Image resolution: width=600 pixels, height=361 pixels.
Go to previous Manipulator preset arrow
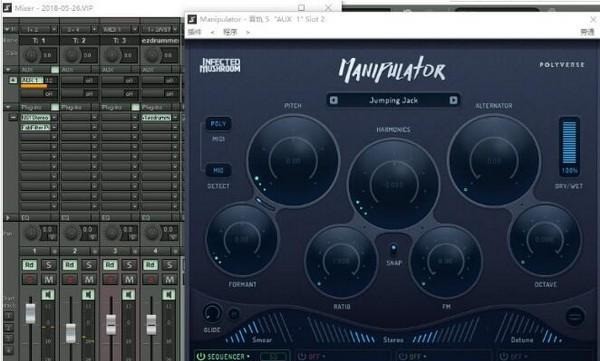(x=334, y=100)
